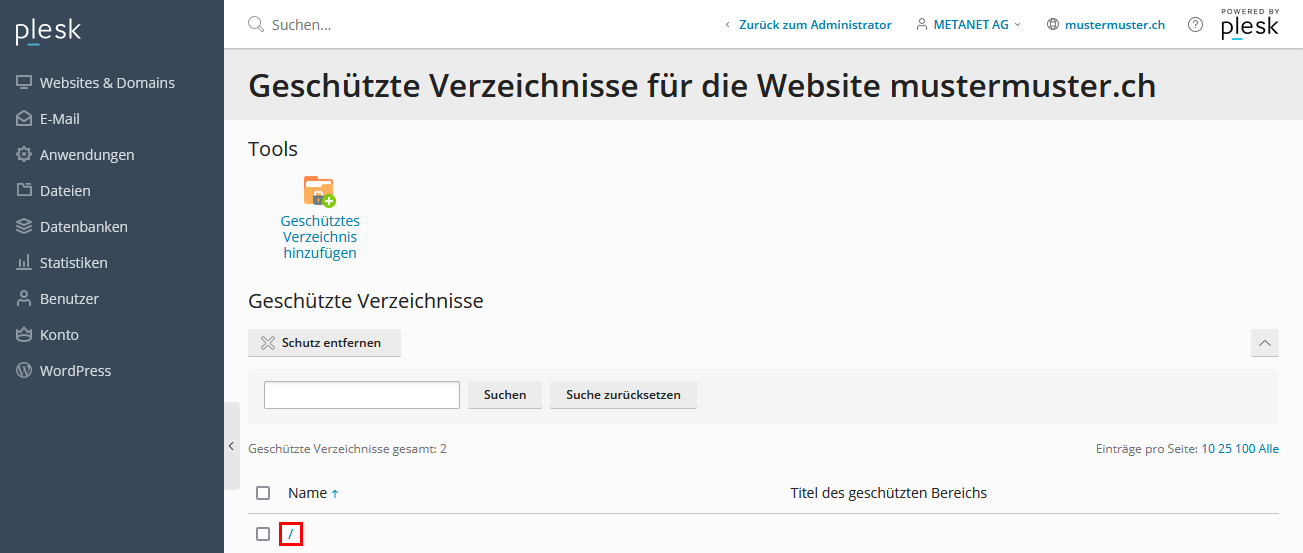Screen dimensions: 1303x553
Task: Click the directory search input field
Action: pos(361,395)
